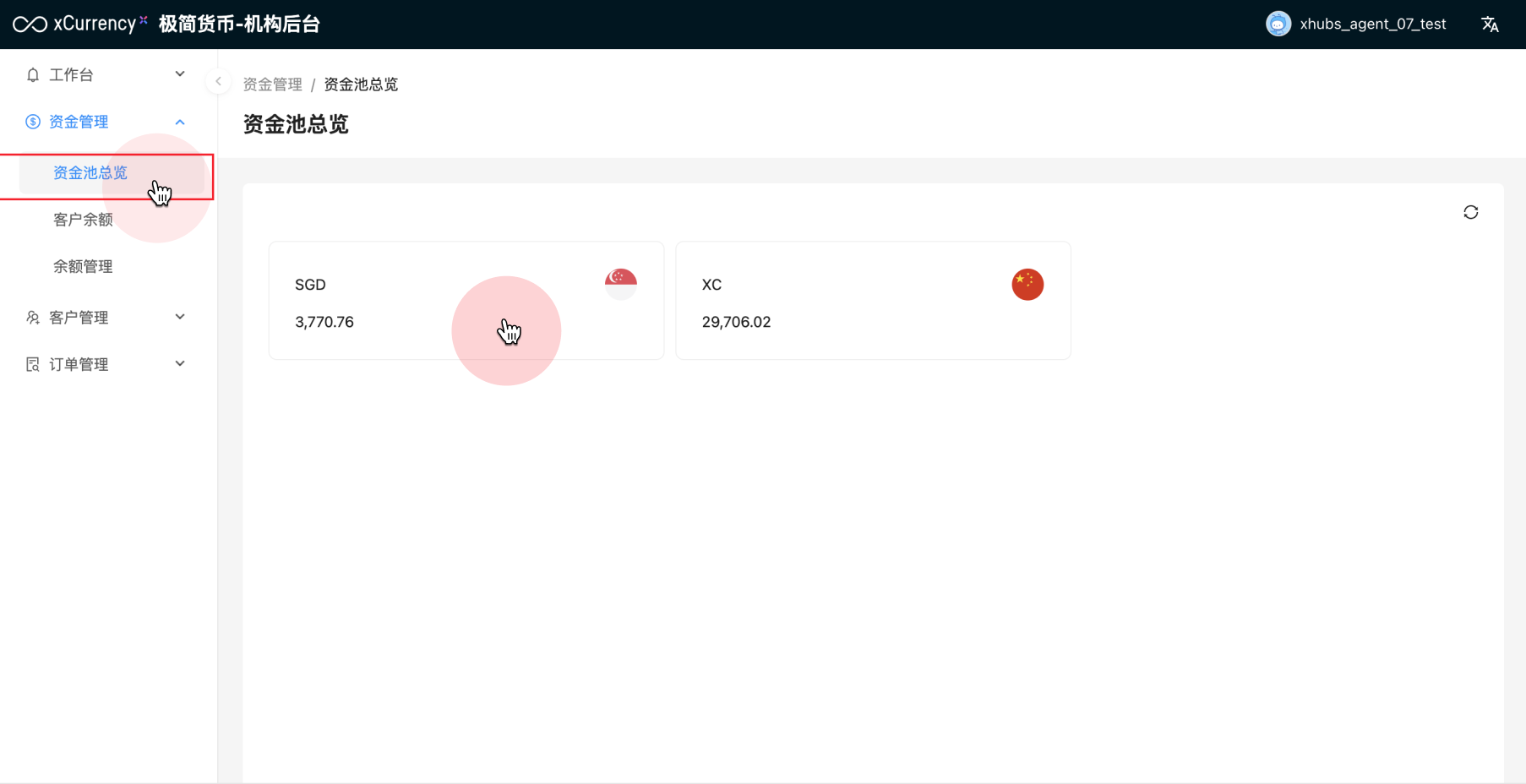This screenshot has height=784, width=1526.
Task: Select the 3,770.76 balance value
Action: (x=324, y=322)
